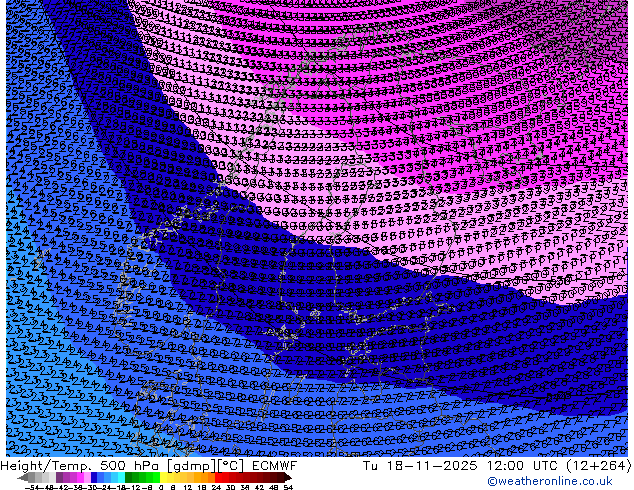634x490 pixels.
Task: Click the '54' legend value
Action: [x=288, y=488]
